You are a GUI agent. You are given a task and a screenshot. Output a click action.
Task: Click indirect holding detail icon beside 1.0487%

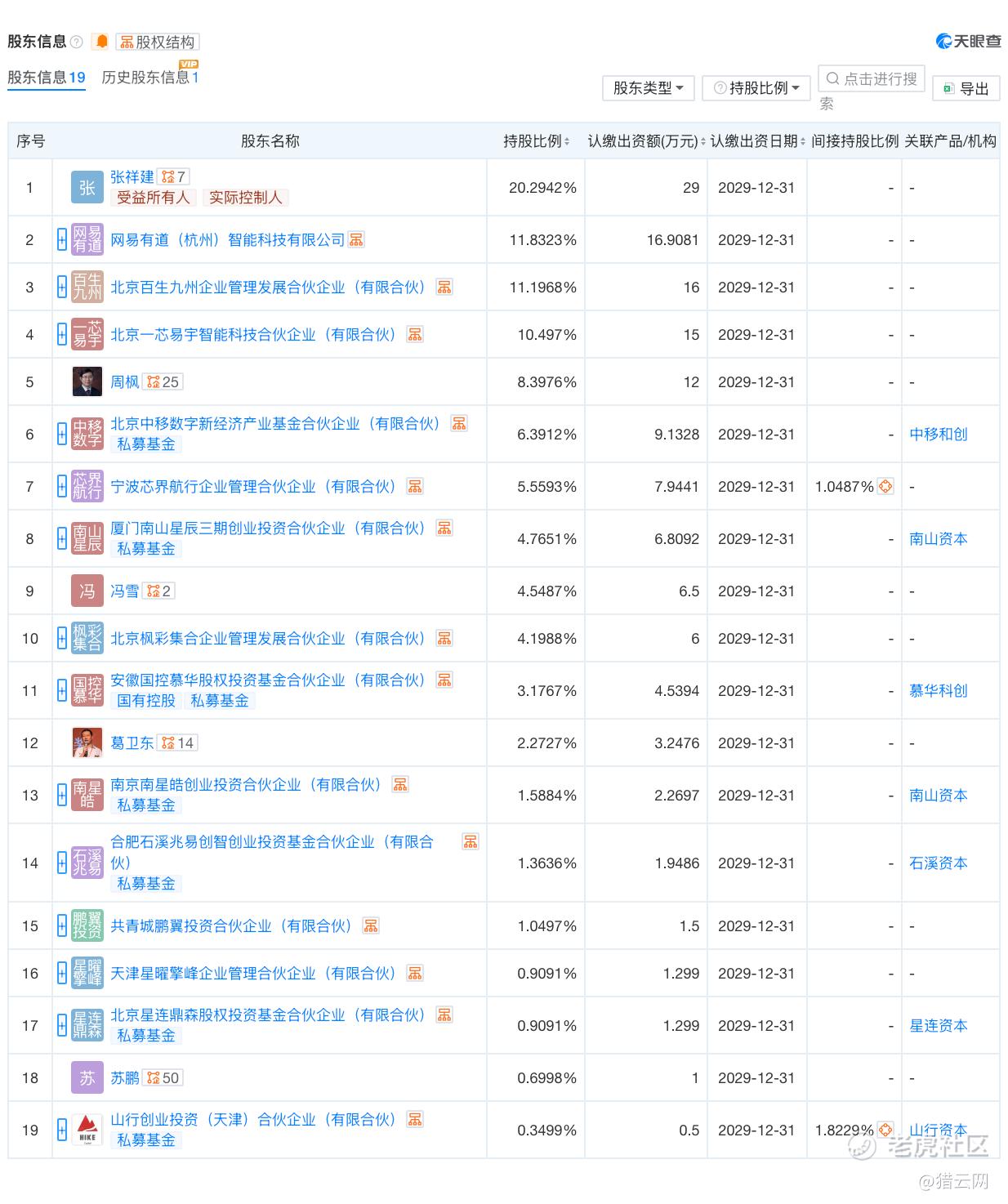[885, 487]
